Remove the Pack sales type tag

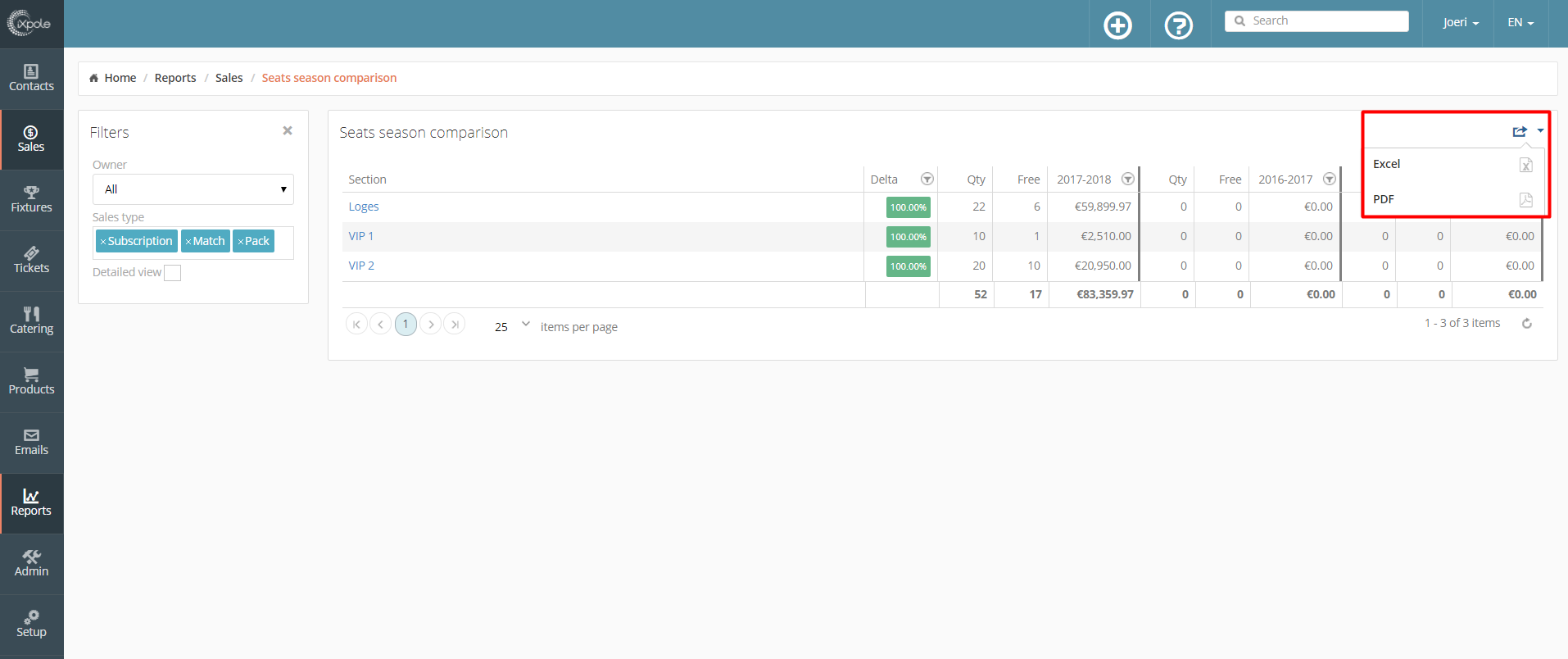pos(240,242)
